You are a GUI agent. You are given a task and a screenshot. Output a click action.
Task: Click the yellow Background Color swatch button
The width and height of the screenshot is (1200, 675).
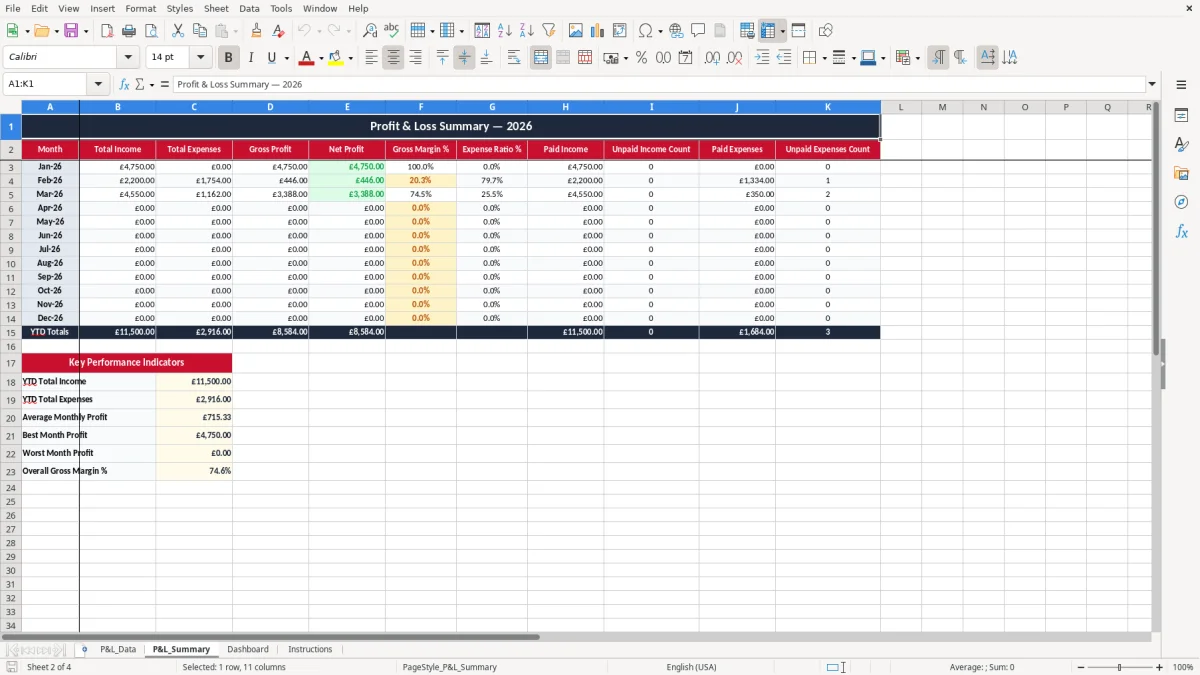(336, 58)
